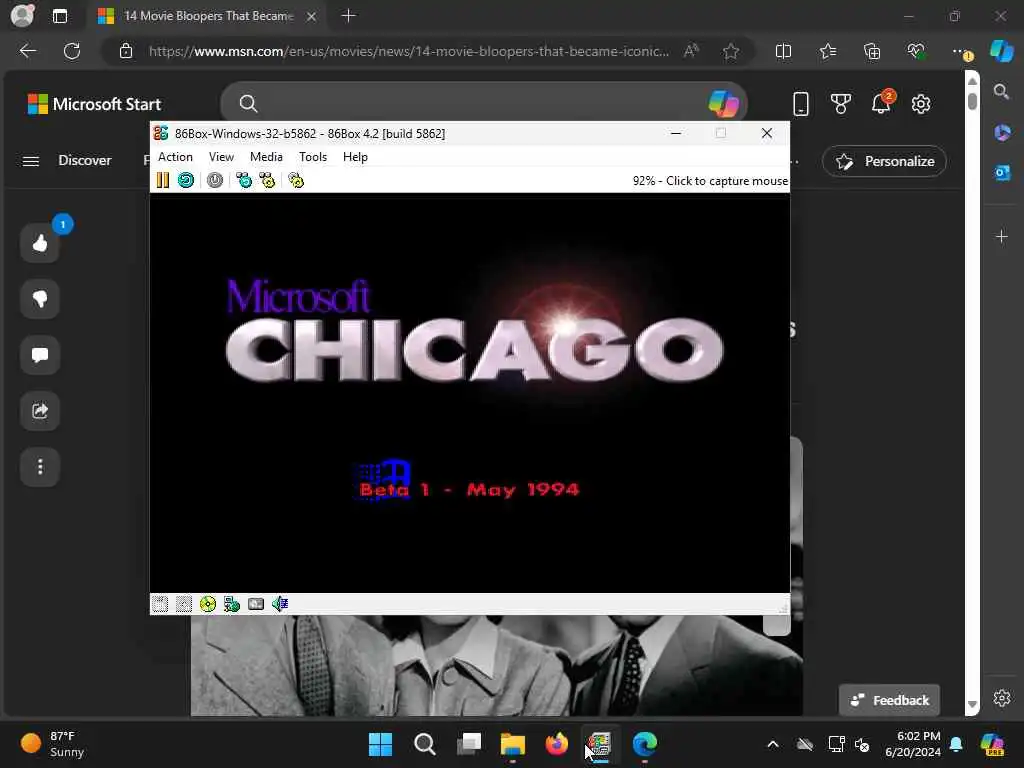Click network status bar icon
1024x768 pixels.
[232, 604]
